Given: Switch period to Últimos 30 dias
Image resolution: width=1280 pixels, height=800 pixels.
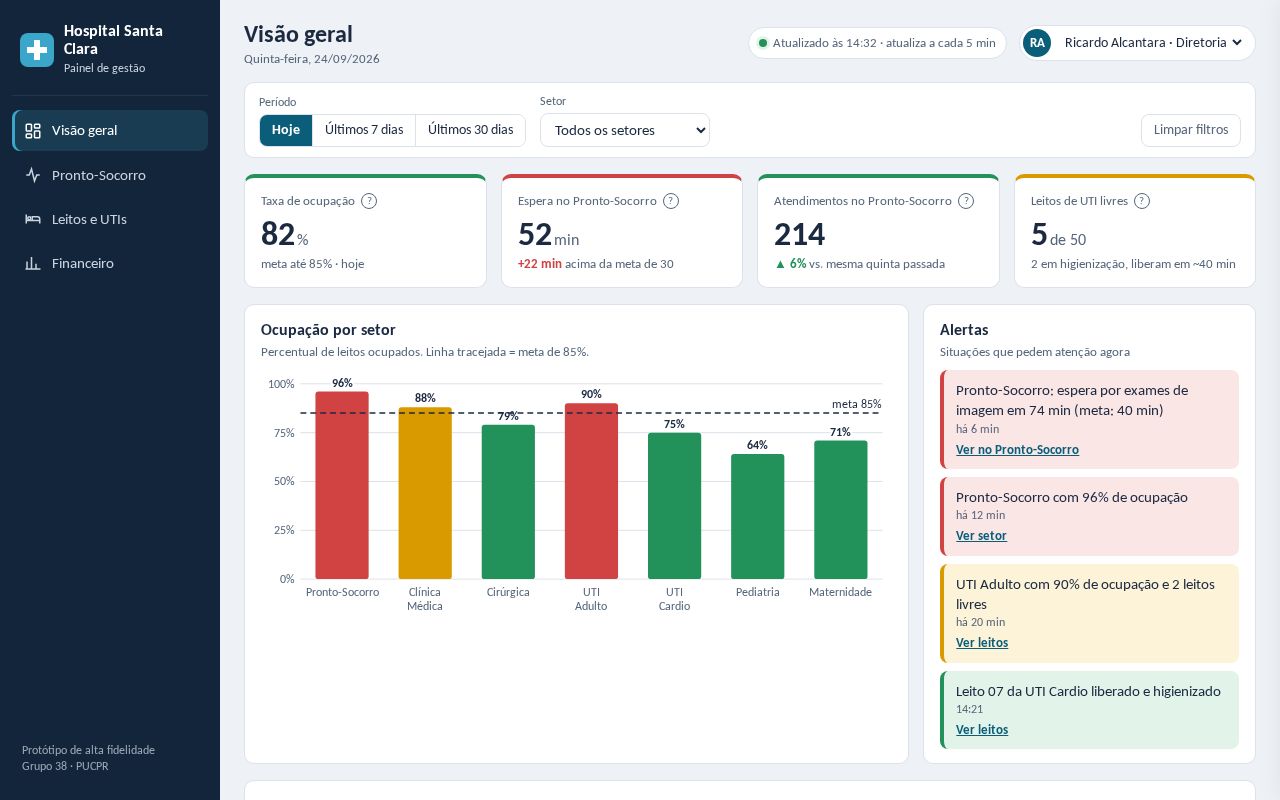Looking at the screenshot, I should click(470, 130).
